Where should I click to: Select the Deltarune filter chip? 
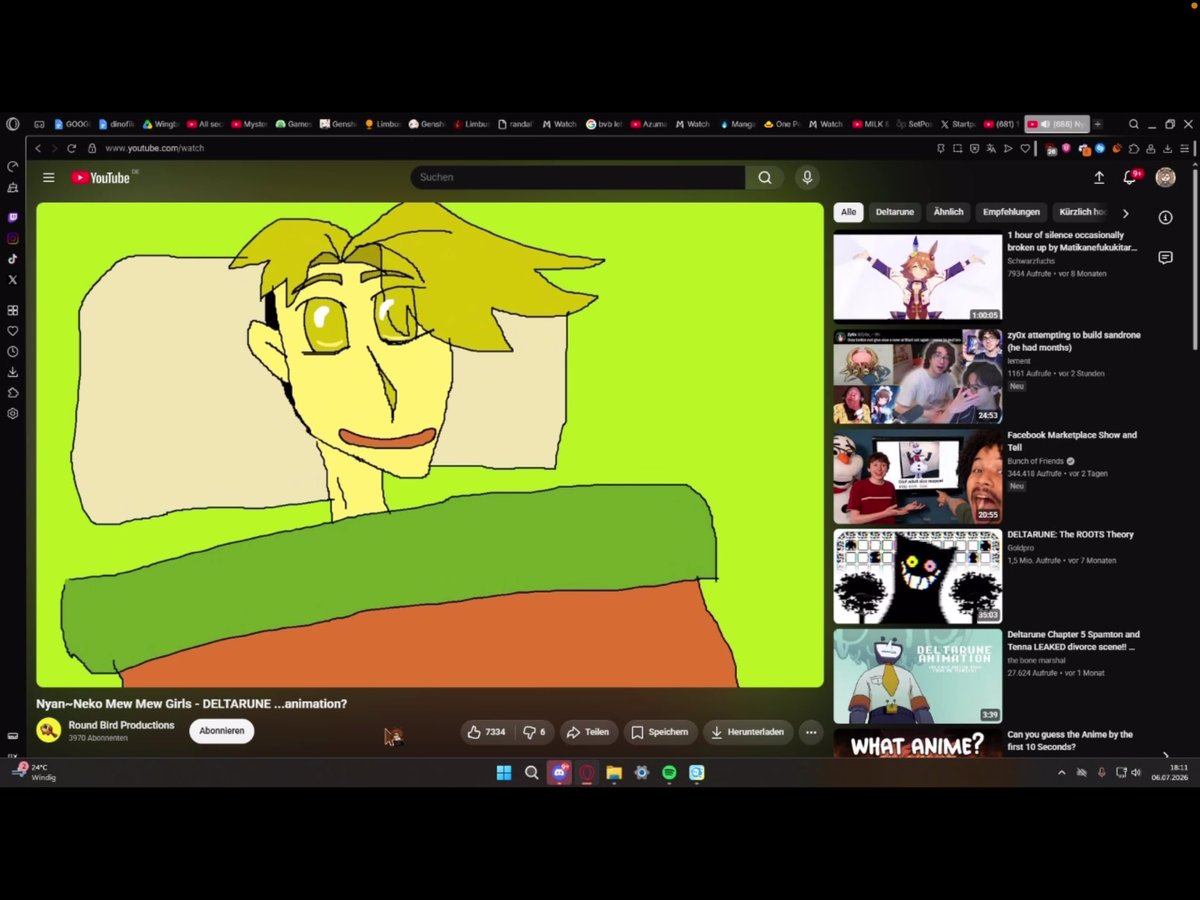click(x=895, y=212)
